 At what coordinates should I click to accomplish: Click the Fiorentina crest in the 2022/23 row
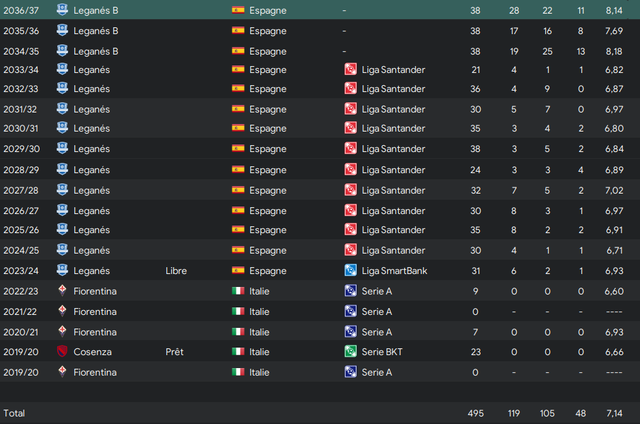click(x=62, y=291)
